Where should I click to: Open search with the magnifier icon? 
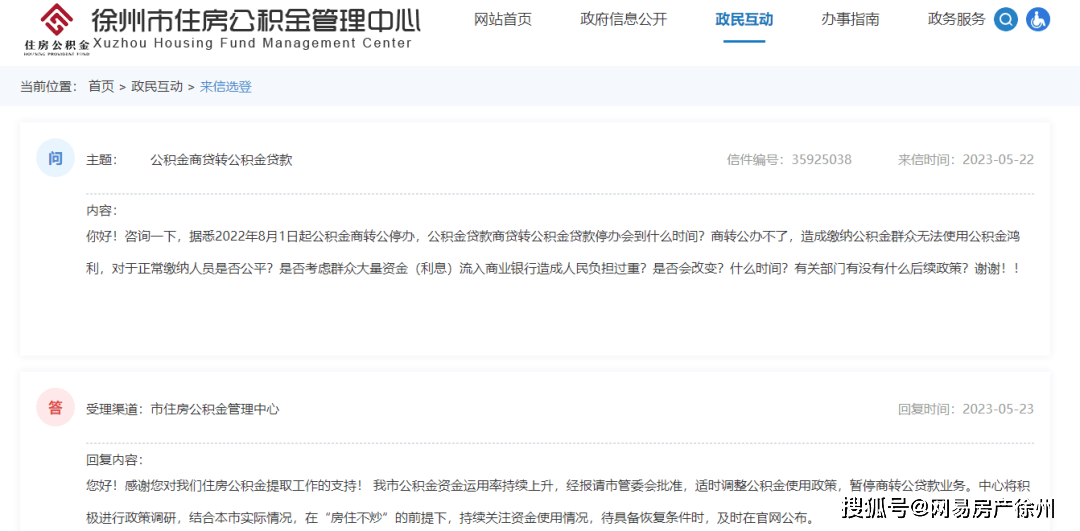(x=1006, y=19)
